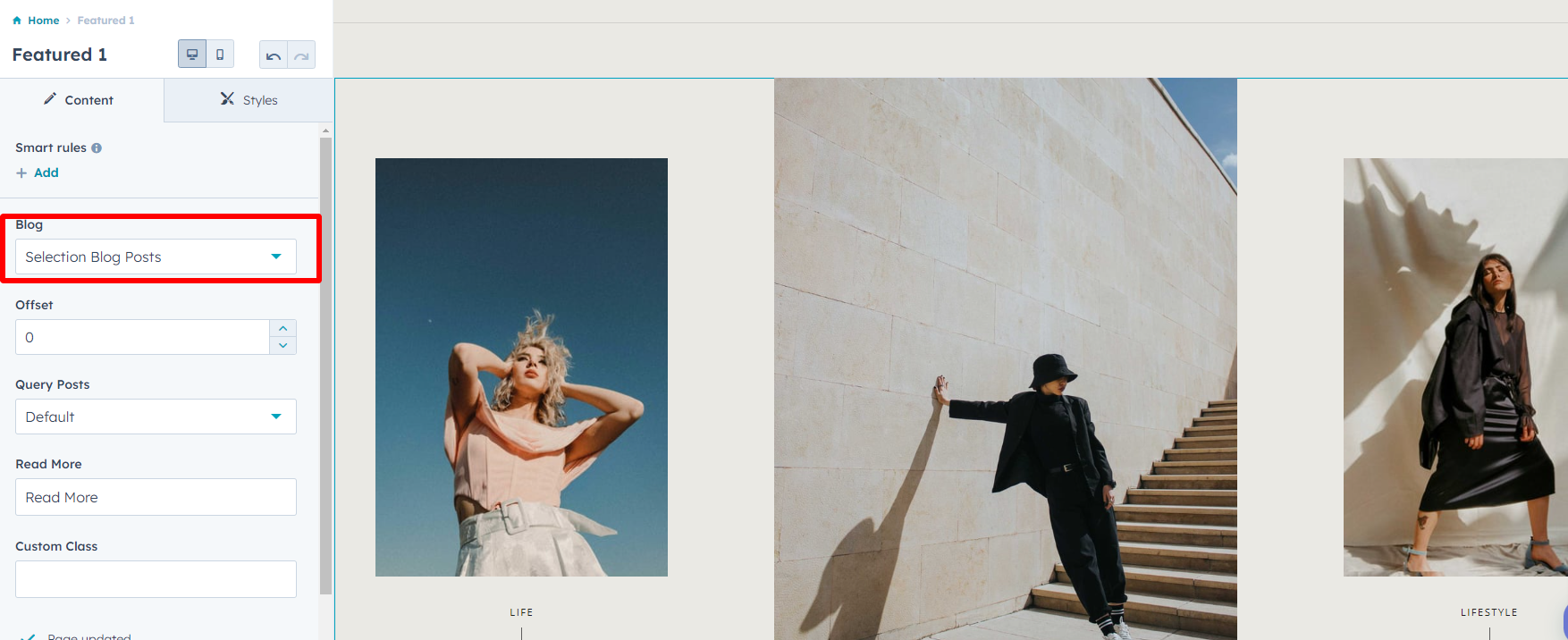Expand the Query Posts dropdown
The height and width of the screenshot is (640, 1568).
(x=156, y=417)
